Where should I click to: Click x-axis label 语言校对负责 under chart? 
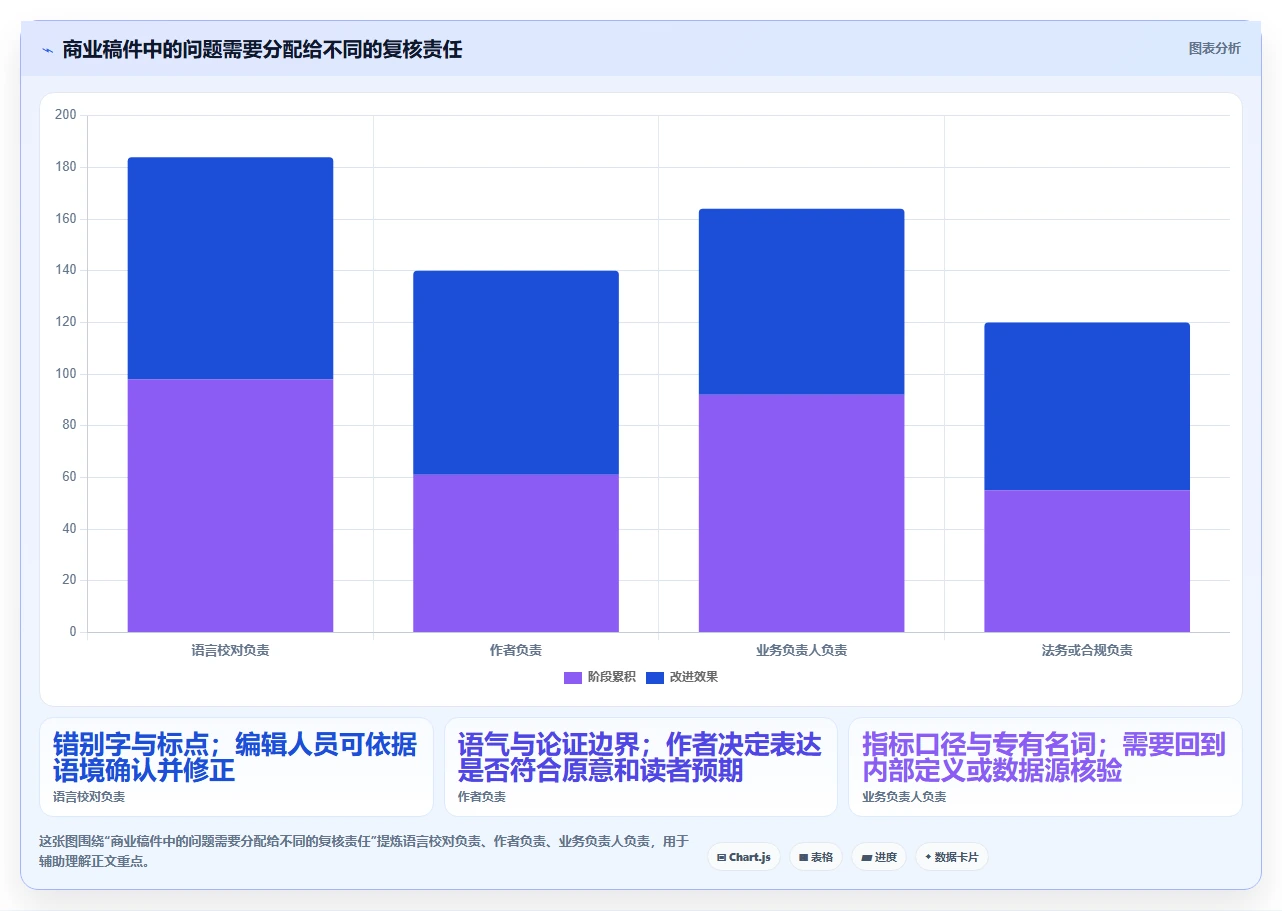point(230,650)
